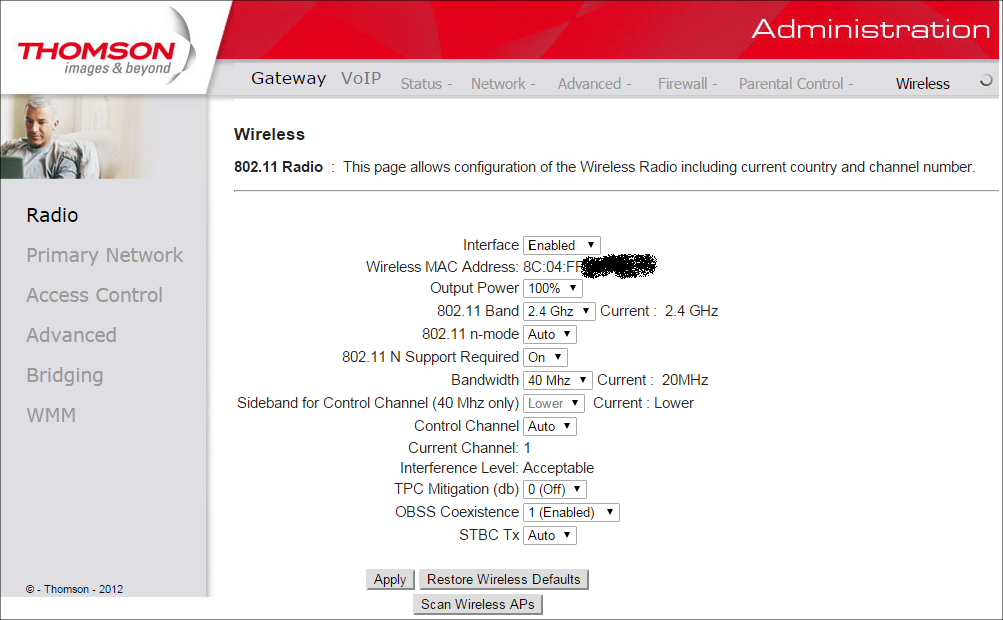
Task: Click Restore Wireless Defaults button
Action: (503, 579)
